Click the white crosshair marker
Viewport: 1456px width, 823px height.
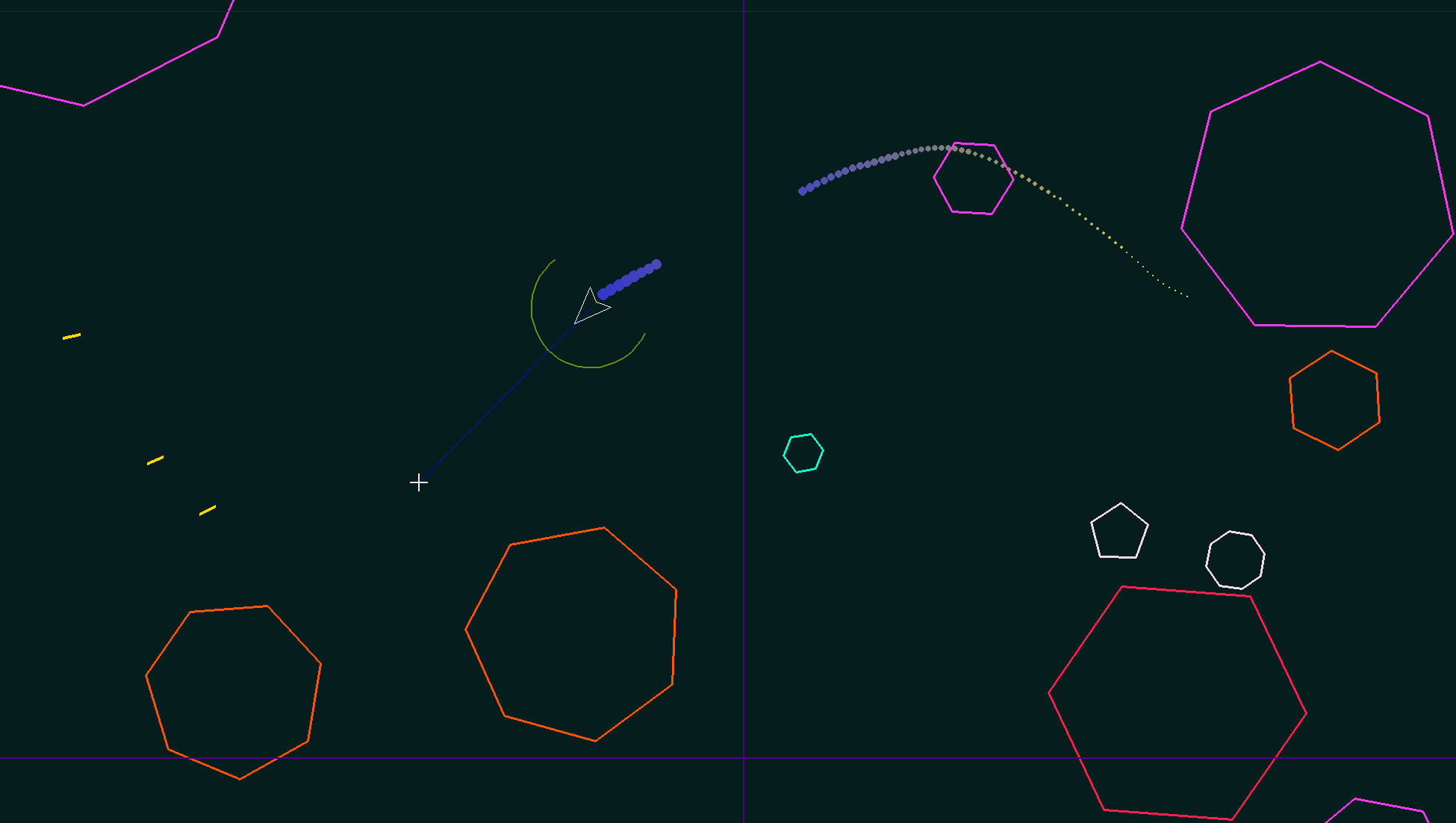click(x=419, y=484)
